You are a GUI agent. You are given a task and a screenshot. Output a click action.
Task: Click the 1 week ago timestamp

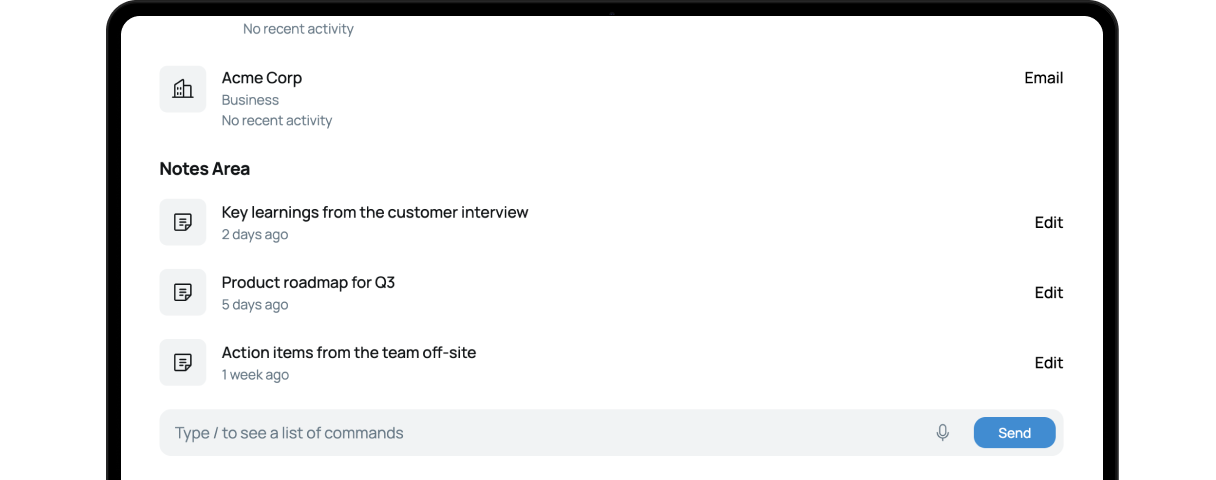255,375
